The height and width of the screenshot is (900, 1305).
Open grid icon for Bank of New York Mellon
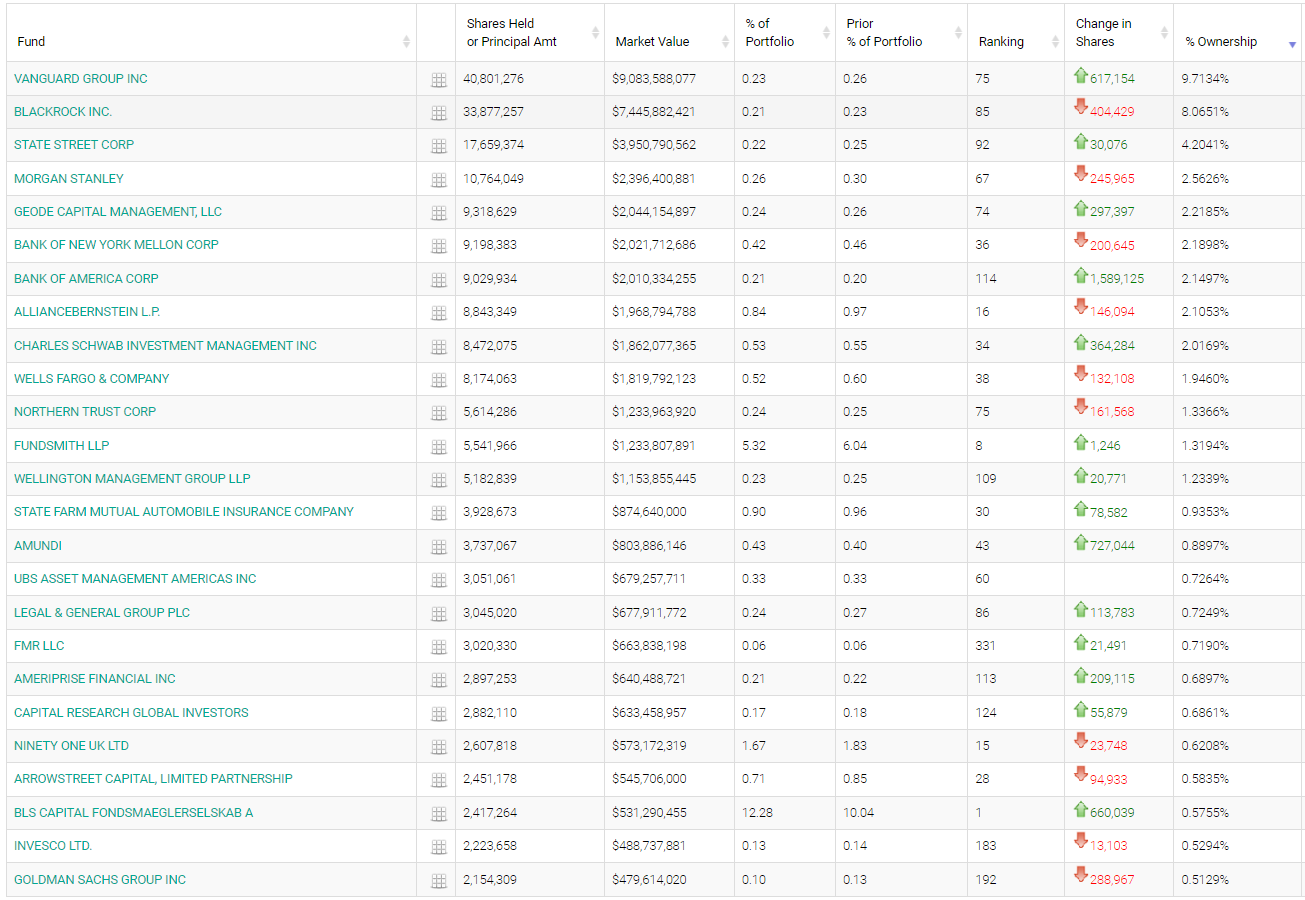438,246
